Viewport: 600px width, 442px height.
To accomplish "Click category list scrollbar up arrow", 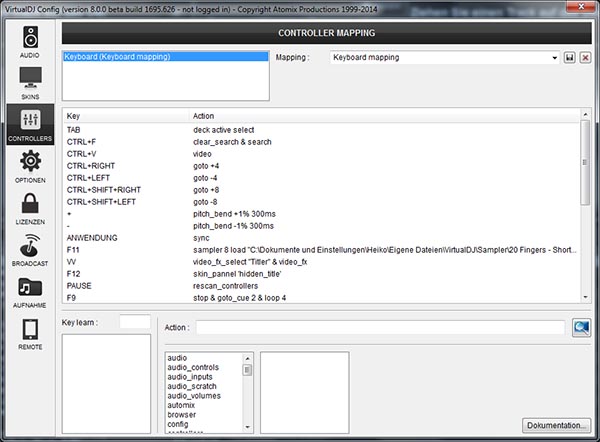I will [248, 358].
